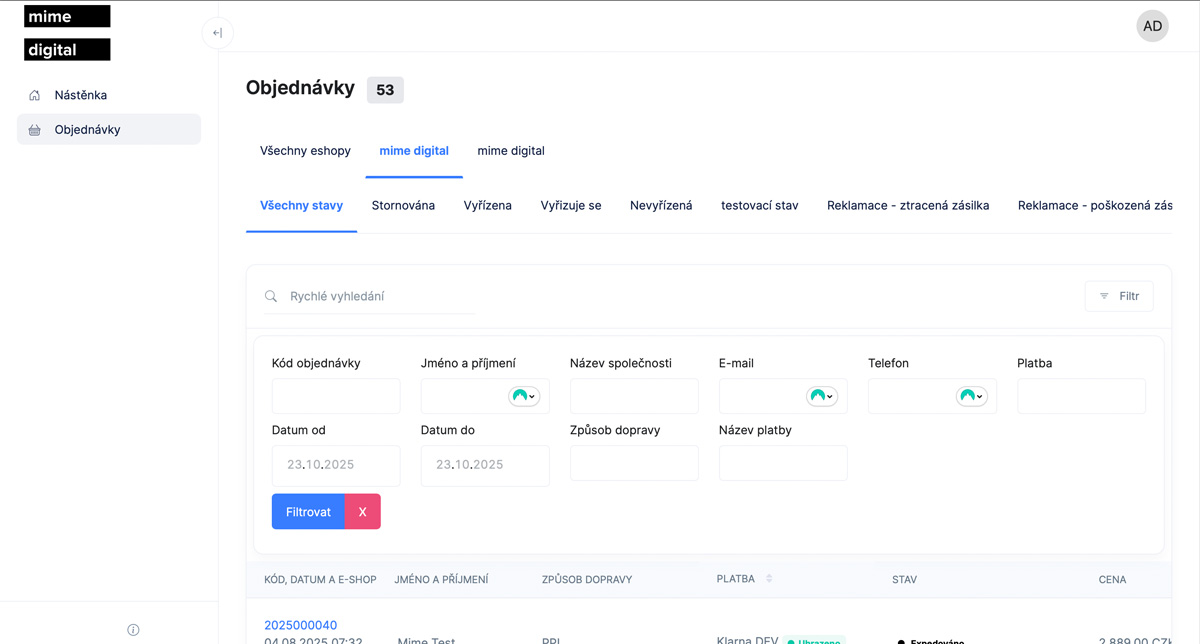Click the Datum od date field
1200x644 pixels.
[x=336, y=465]
